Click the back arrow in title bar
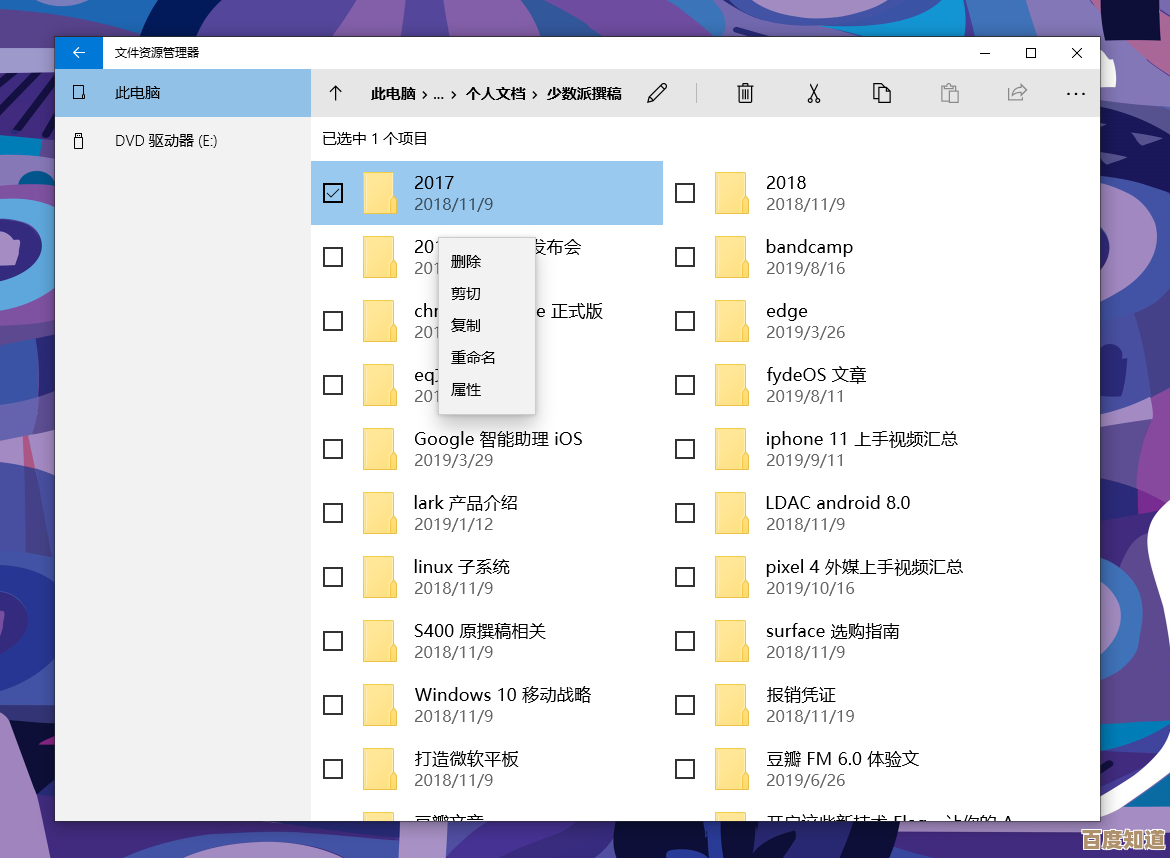 (x=79, y=53)
